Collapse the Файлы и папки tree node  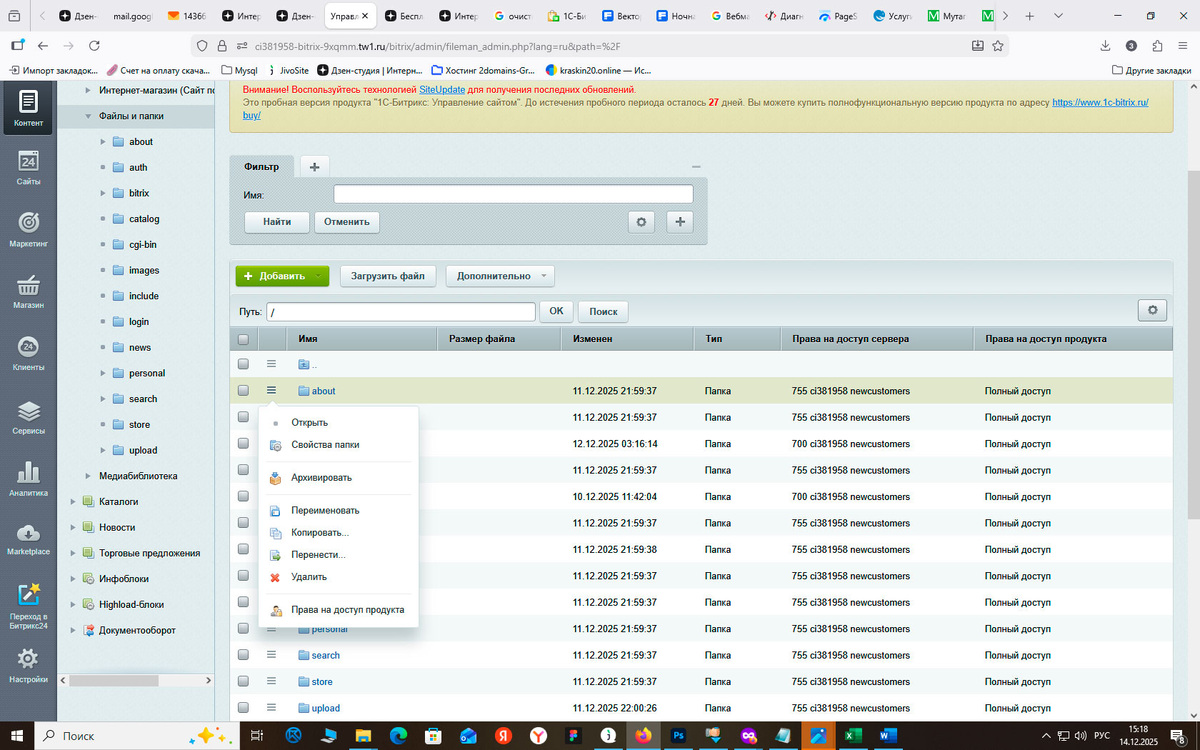coord(88,116)
